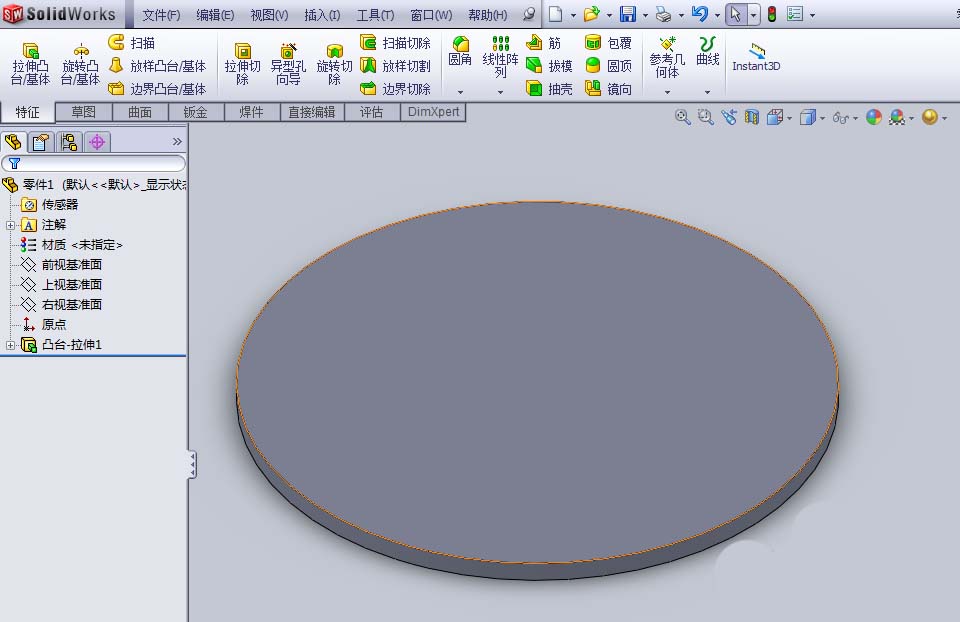Switch to the 评估 evaluate tab

tap(372, 112)
